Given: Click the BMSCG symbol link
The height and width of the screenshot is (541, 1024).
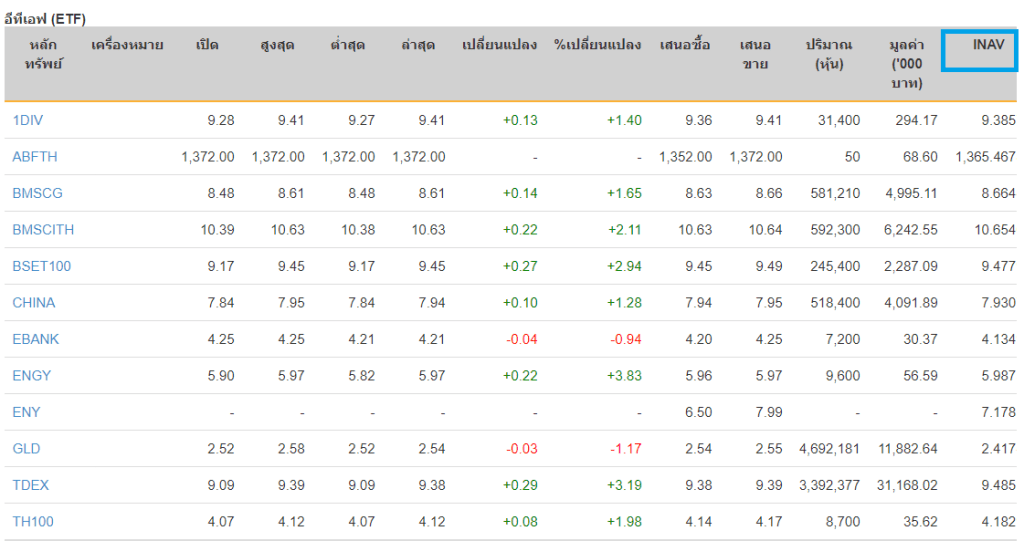Looking at the screenshot, I should click(x=36, y=193).
